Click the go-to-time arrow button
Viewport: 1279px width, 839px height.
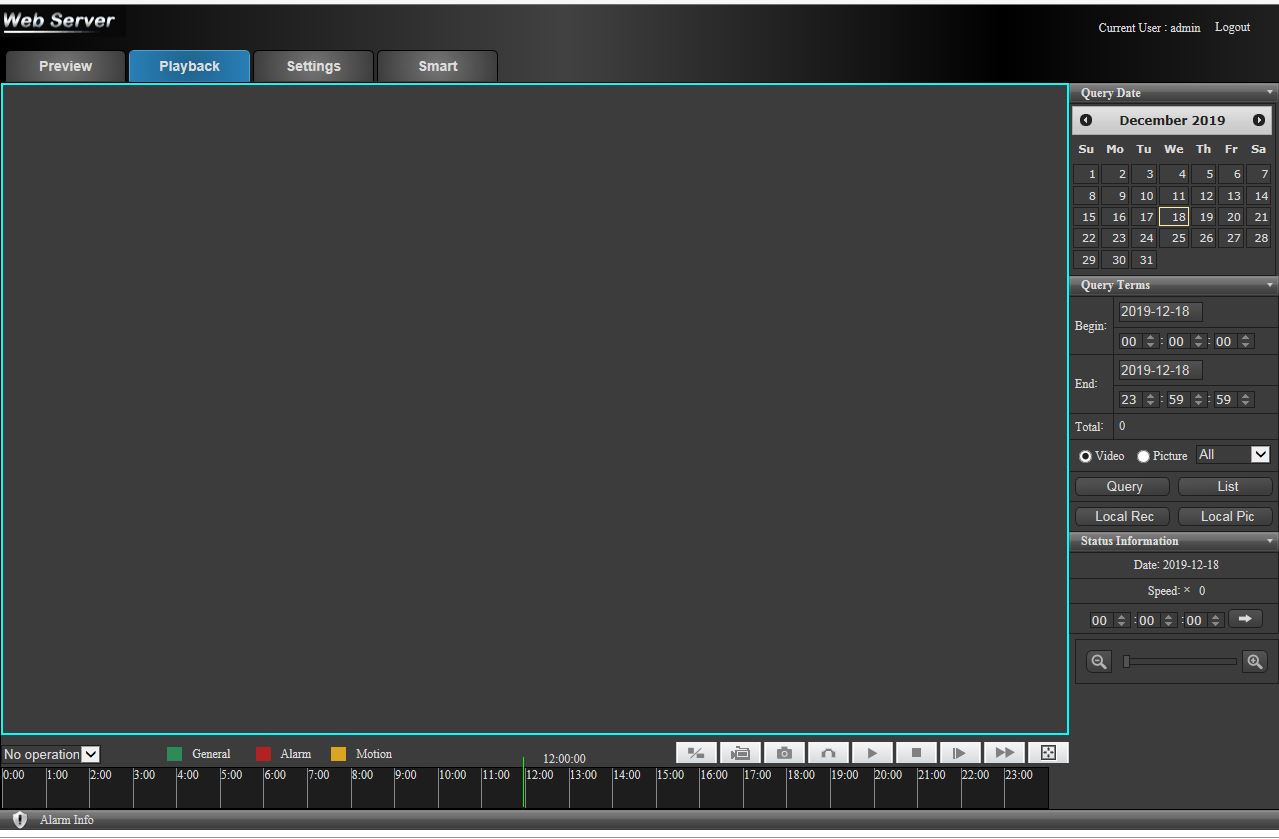[x=1245, y=619]
